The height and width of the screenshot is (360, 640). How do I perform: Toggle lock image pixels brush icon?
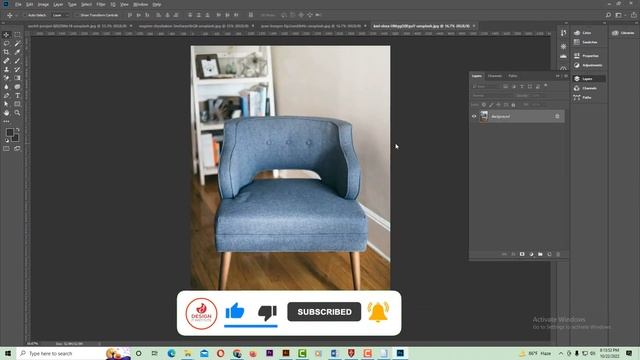[x=491, y=105]
